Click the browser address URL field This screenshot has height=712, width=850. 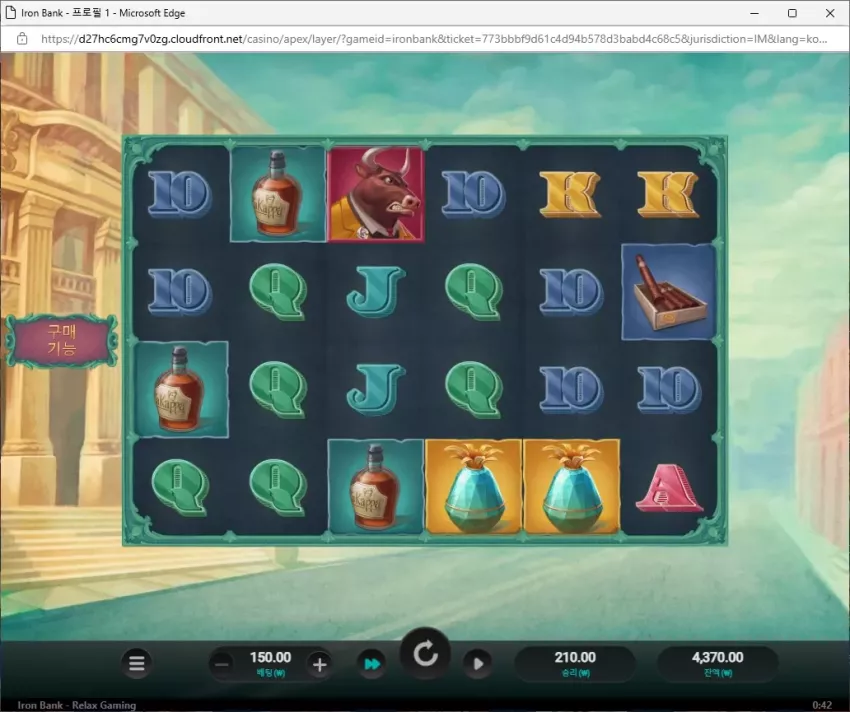(x=434, y=39)
